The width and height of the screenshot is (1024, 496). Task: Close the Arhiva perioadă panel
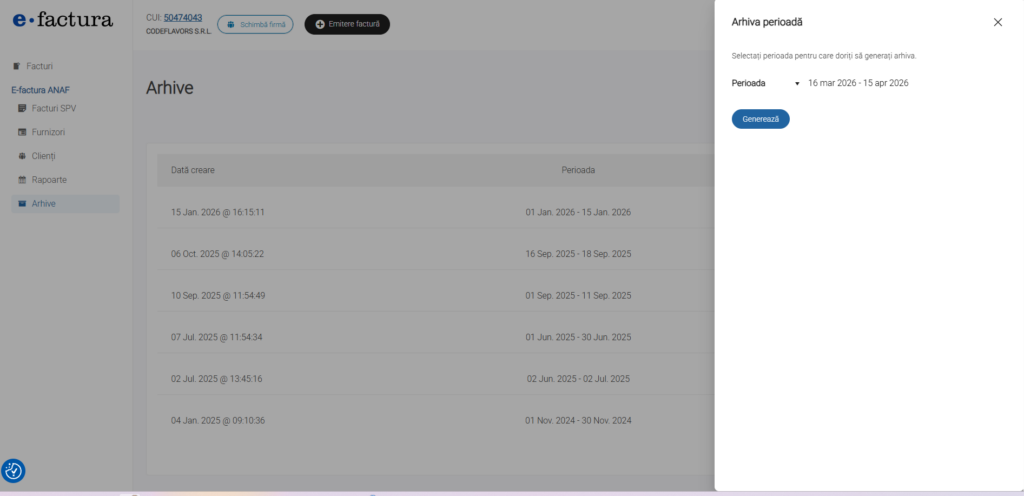point(997,22)
